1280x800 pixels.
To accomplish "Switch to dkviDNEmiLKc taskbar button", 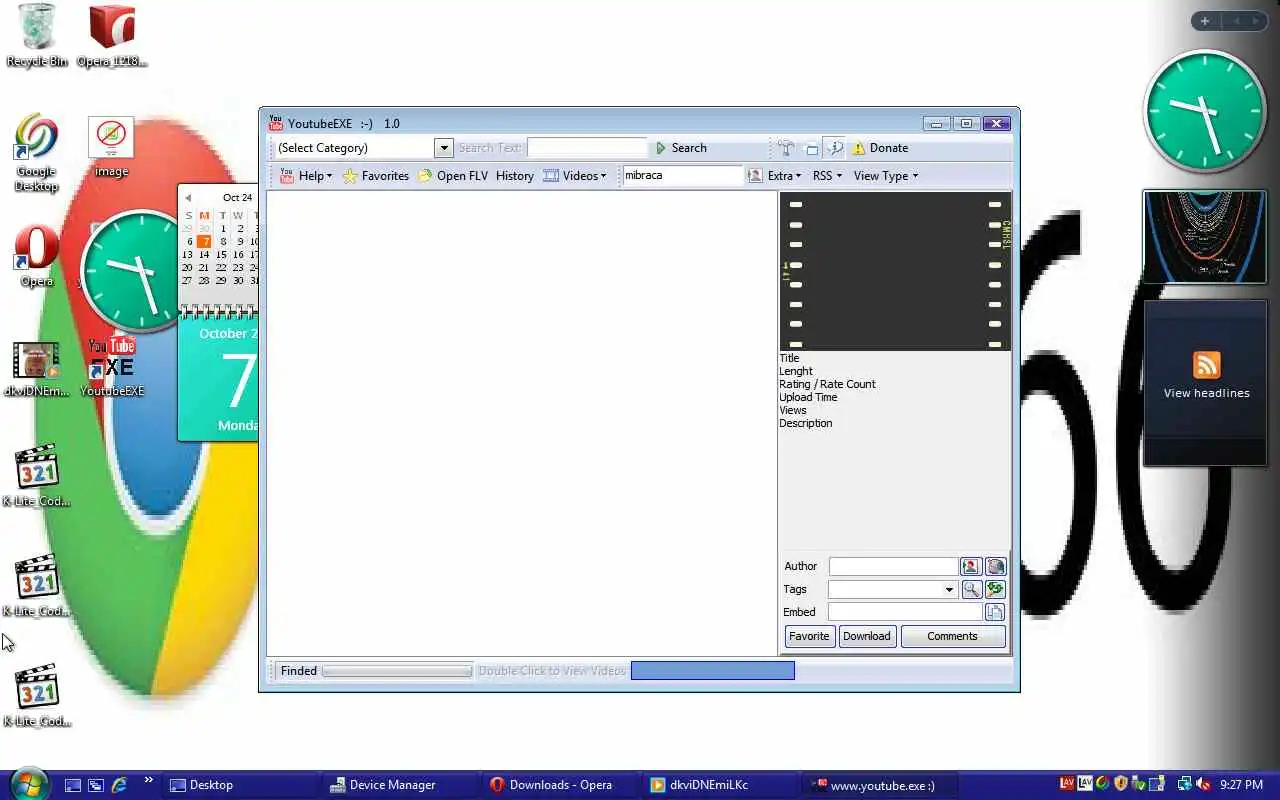I will (720, 785).
